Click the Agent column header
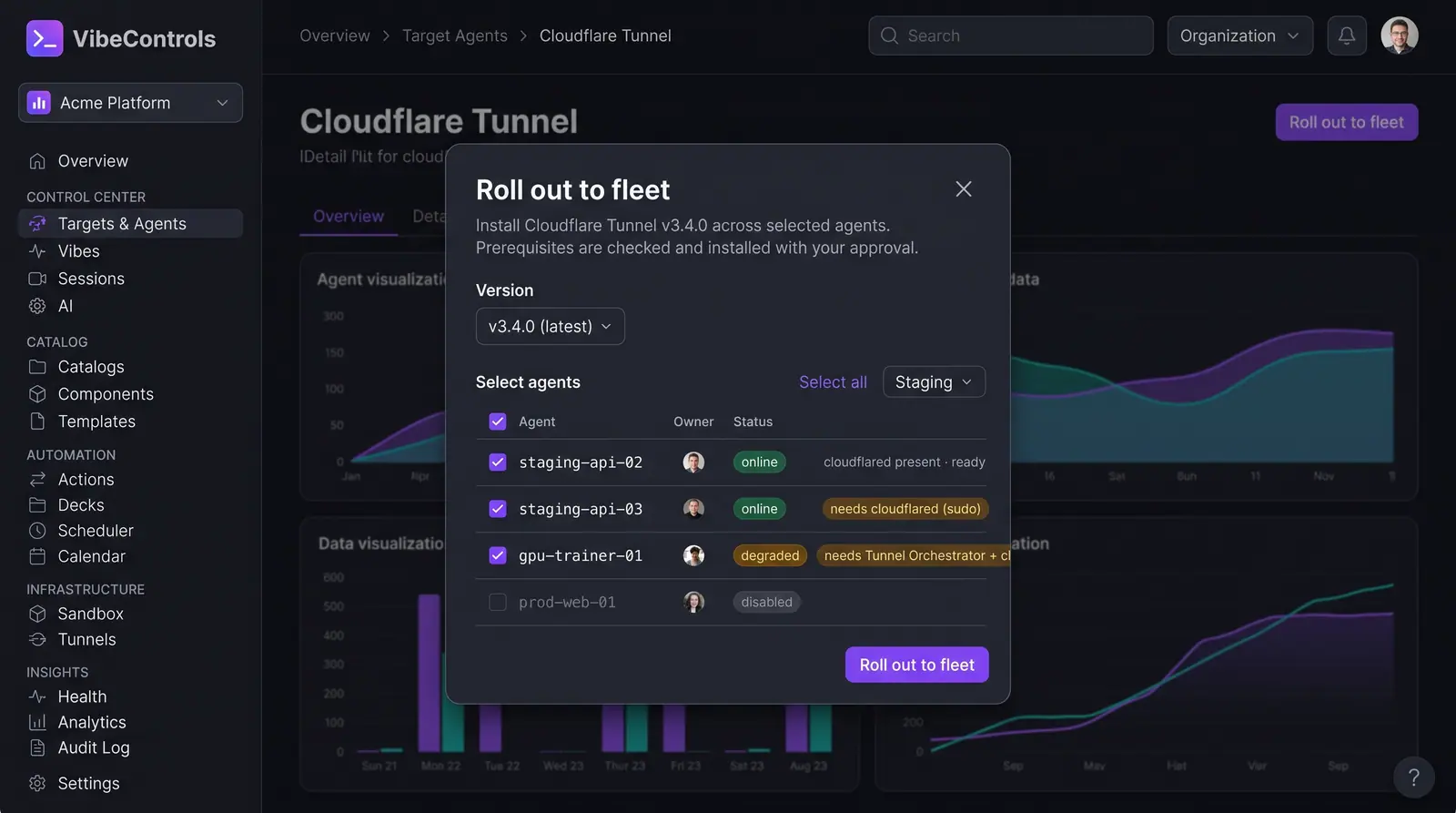 click(537, 422)
